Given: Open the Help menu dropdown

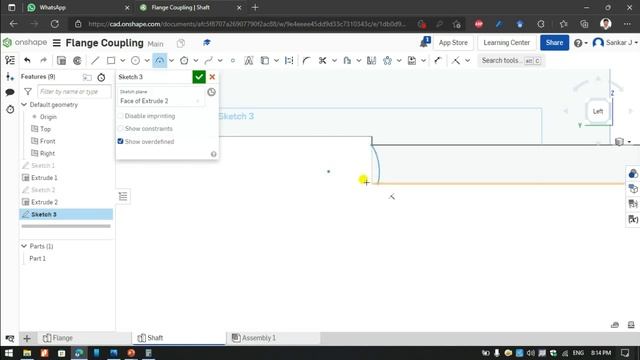Looking at the screenshot, I should (580, 43).
